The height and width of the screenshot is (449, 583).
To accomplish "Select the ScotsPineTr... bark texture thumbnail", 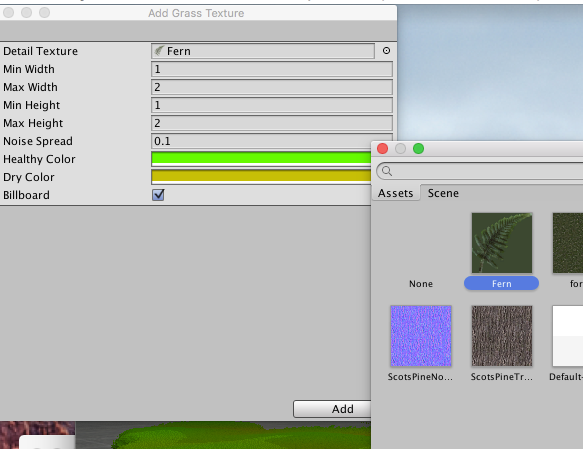I will 502,336.
